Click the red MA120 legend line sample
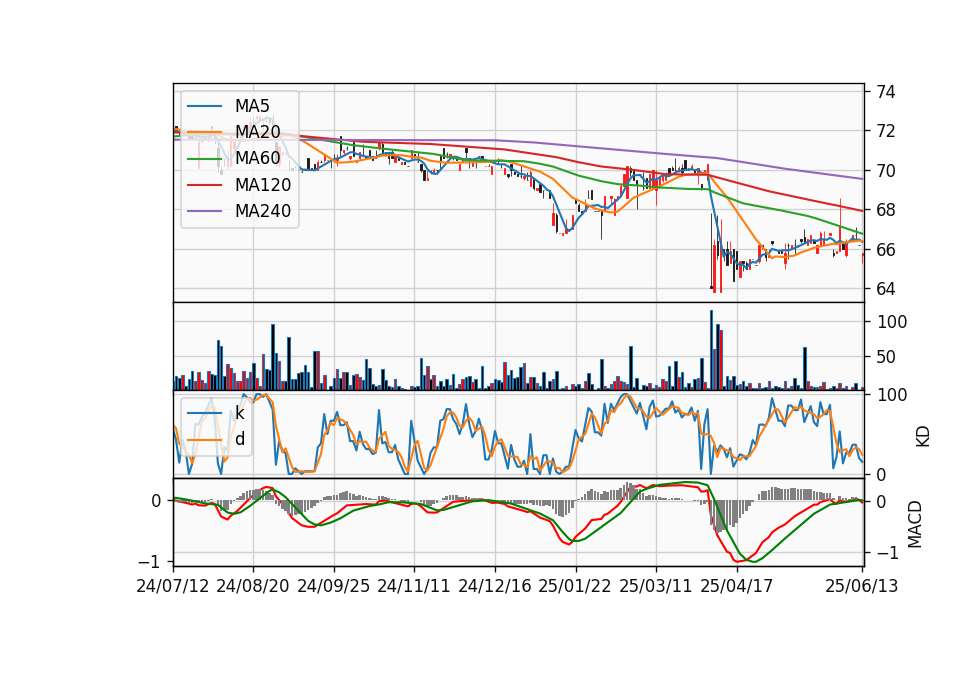 [x=204, y=185]
